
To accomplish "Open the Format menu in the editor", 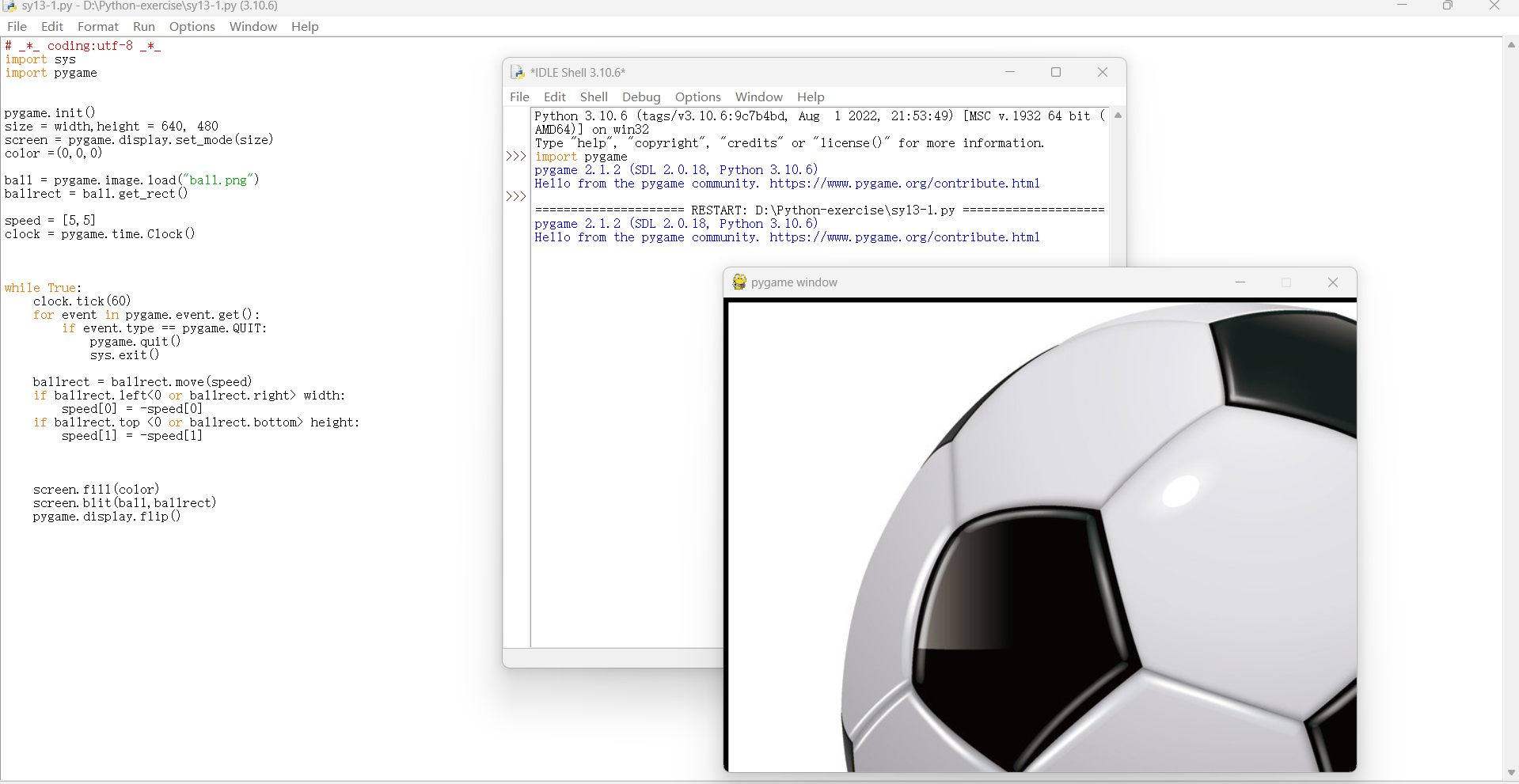I will (98, 26).
